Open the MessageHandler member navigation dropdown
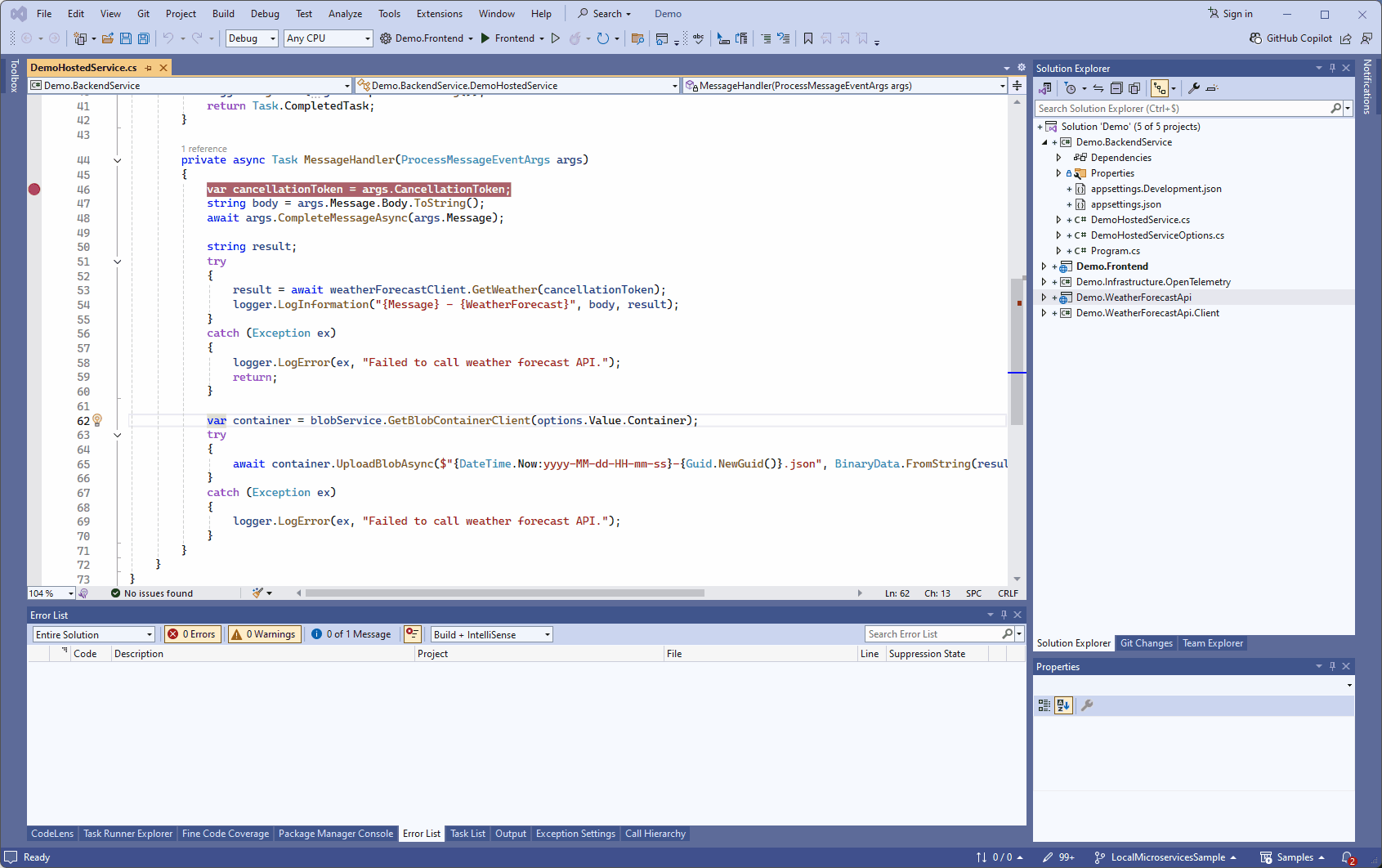Viewport: 1382px width, 868px height. [846, 86]
